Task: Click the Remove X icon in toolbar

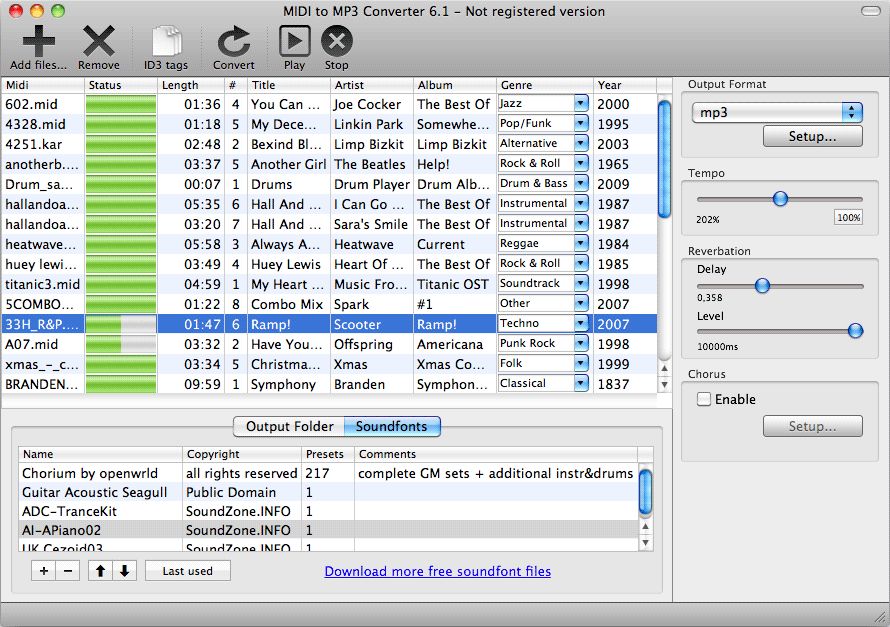Action: tap(98, 42)
